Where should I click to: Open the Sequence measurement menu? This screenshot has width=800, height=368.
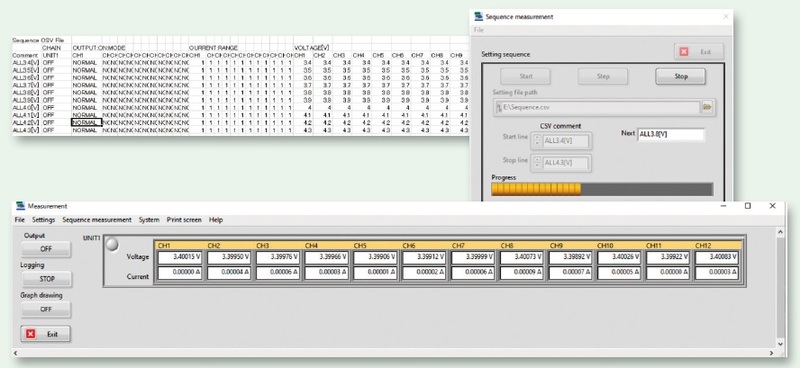(97, 220)
